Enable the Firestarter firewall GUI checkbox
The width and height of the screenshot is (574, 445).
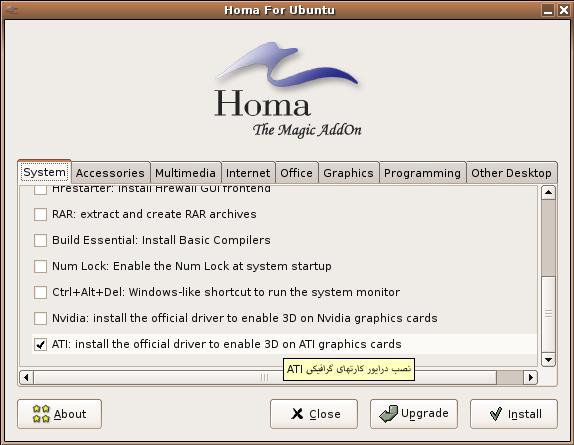(40, 189)
